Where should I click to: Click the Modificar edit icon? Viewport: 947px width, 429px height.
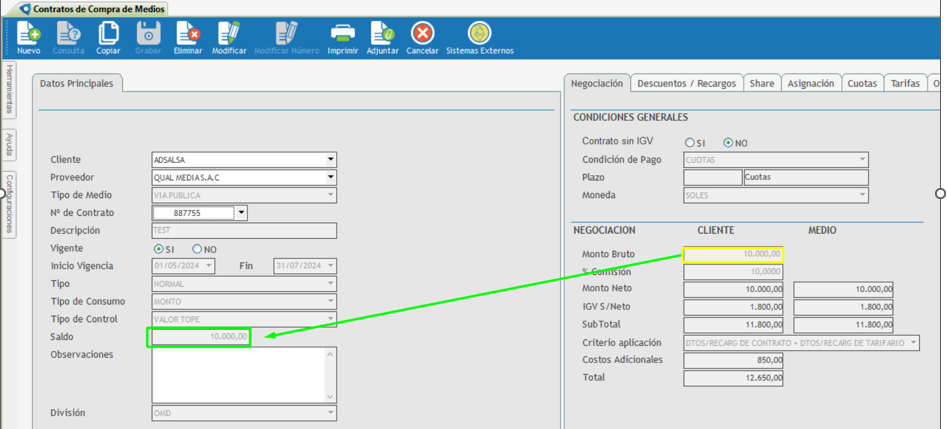pyautogui.click(x=229, y=33)
